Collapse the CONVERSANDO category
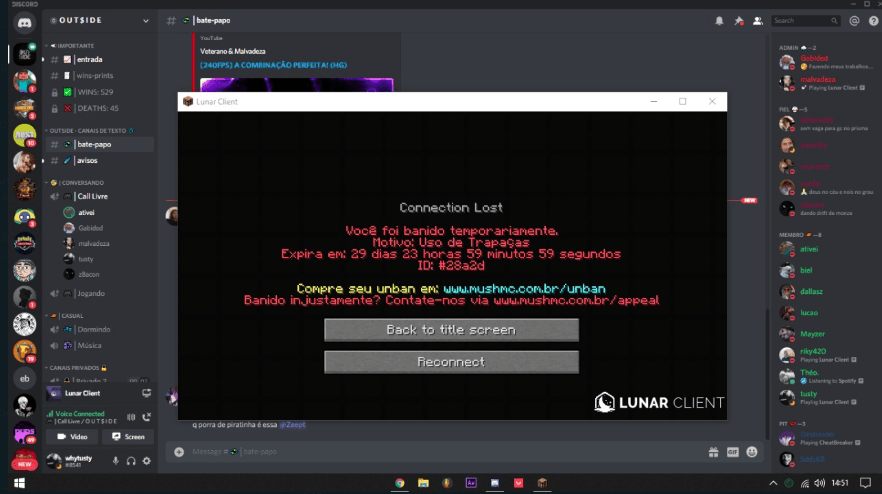This screenshot has width=882, height=494. [76, 183]
